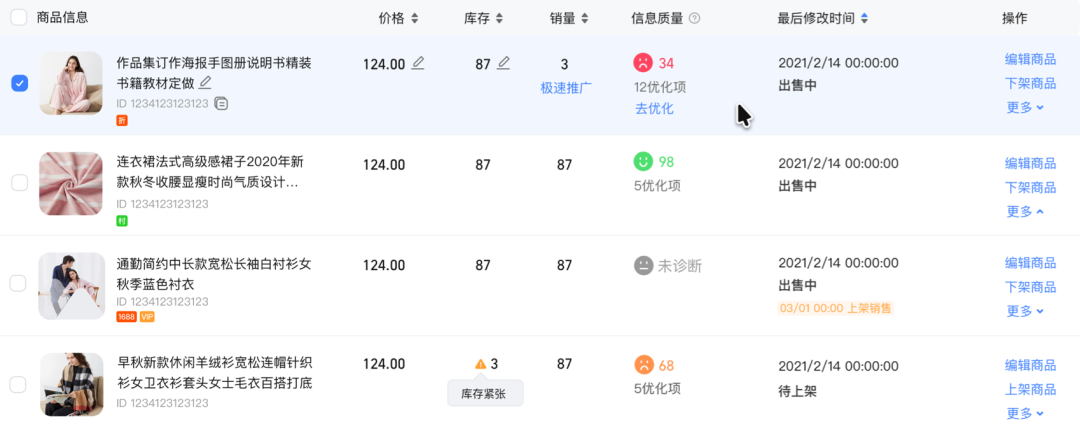This screenshot has height=438, width=1080.
Task: Open 更多 options for the last product row
Action: [x=1025, y=413]
